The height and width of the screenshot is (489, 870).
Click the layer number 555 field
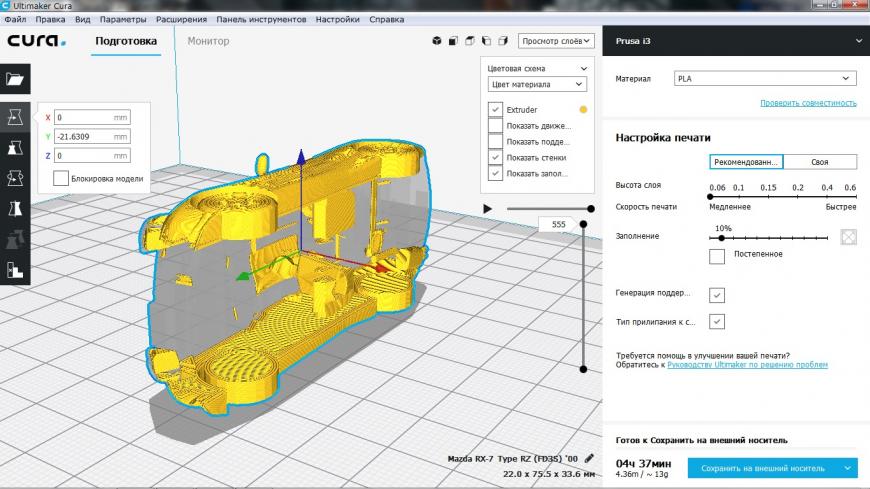click(558, 224)
